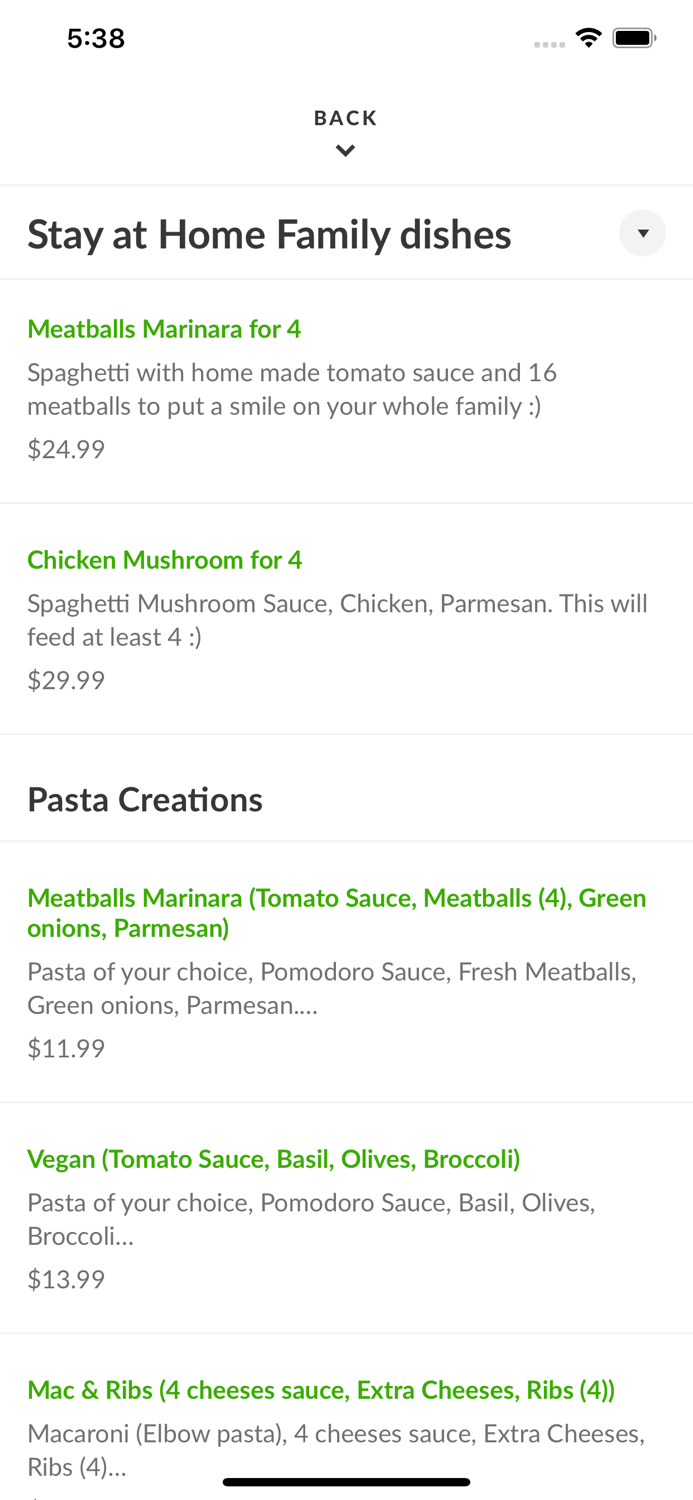The height and width of the screenshot is (1500, 693).
Task: Tap the circular arrow beside Stay at Home header
Action: click(x=643, y=233)
